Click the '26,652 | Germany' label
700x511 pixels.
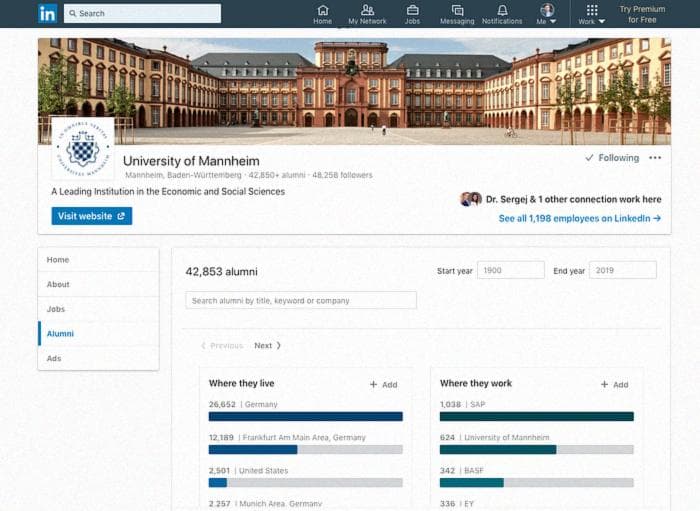[243, 404]
